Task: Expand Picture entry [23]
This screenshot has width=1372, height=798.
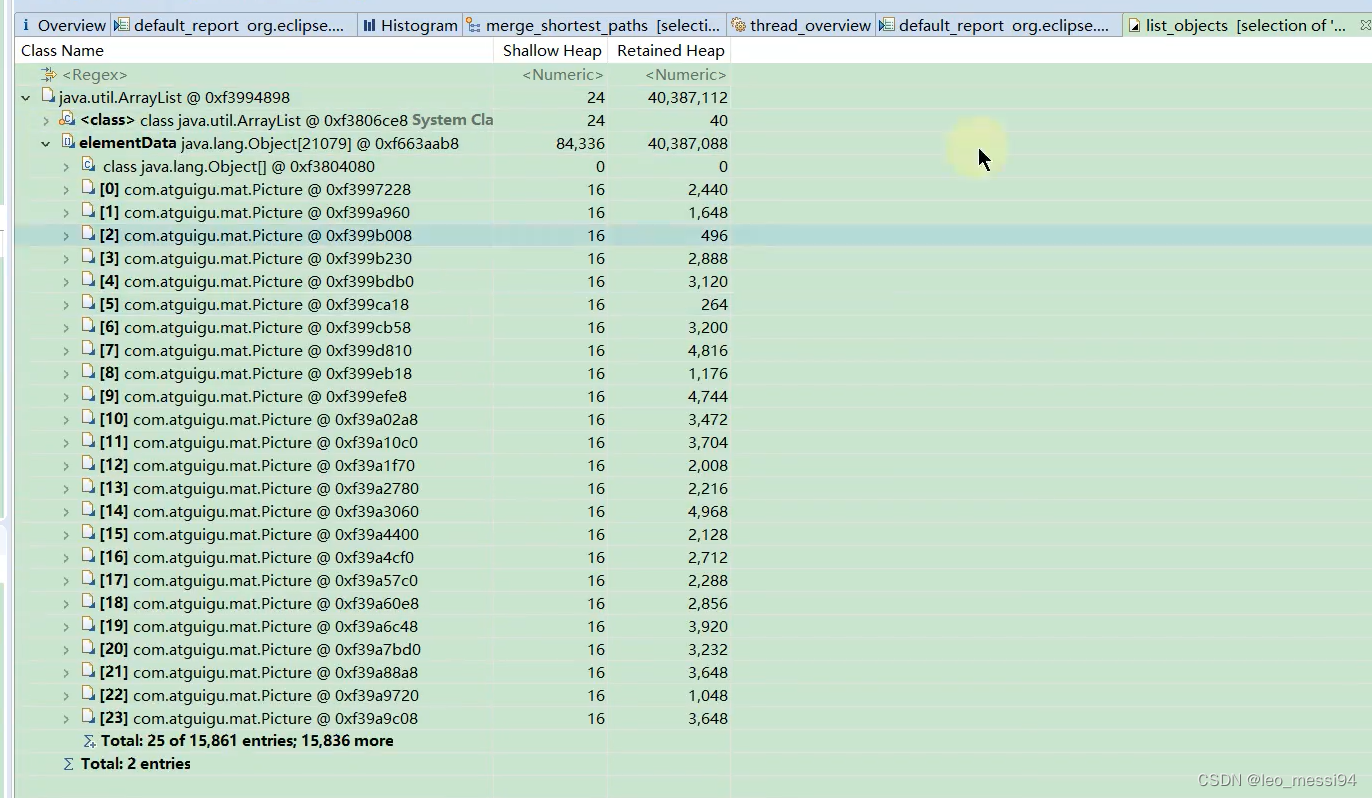Action: [66, 719]
